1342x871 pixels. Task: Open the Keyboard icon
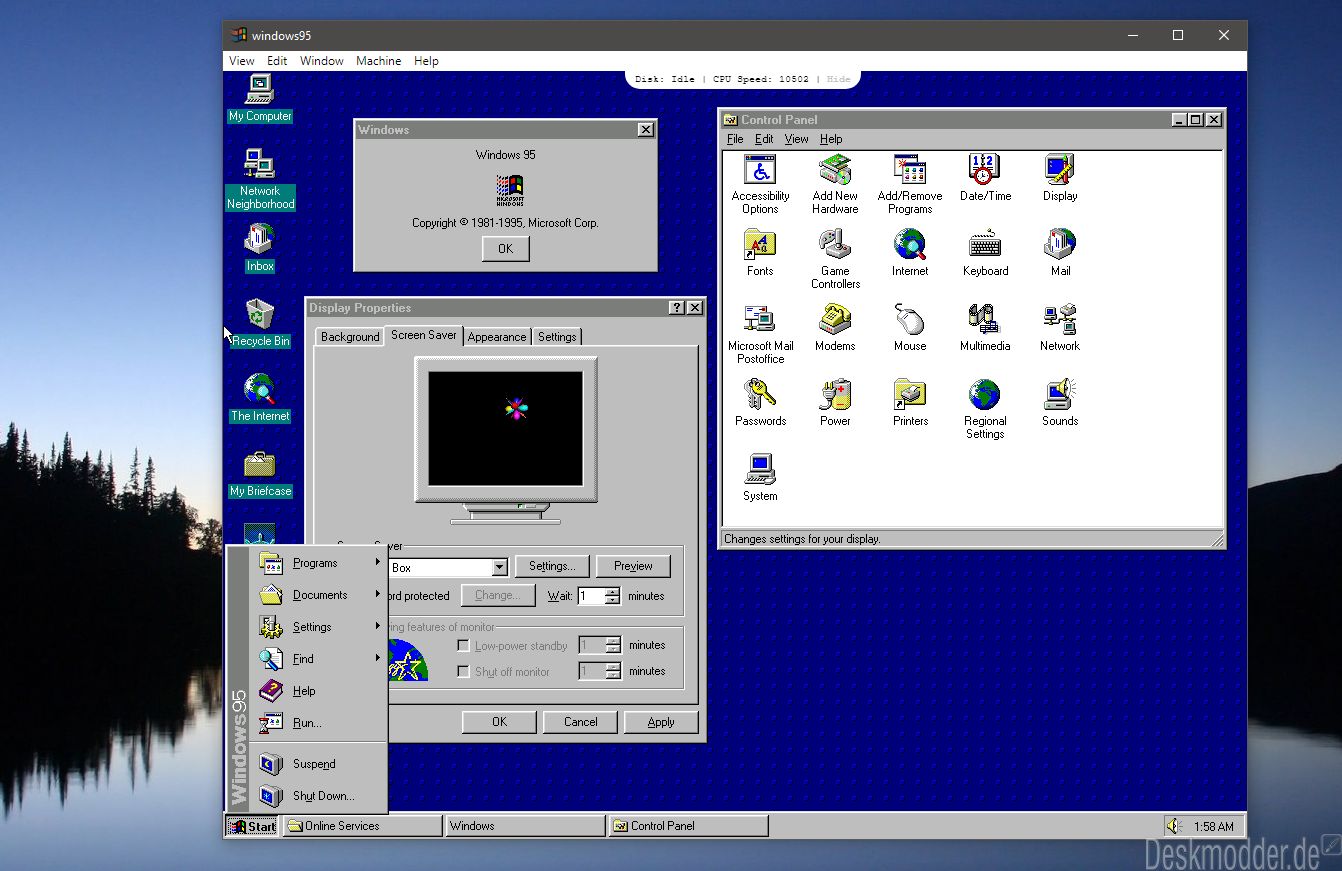985,253
